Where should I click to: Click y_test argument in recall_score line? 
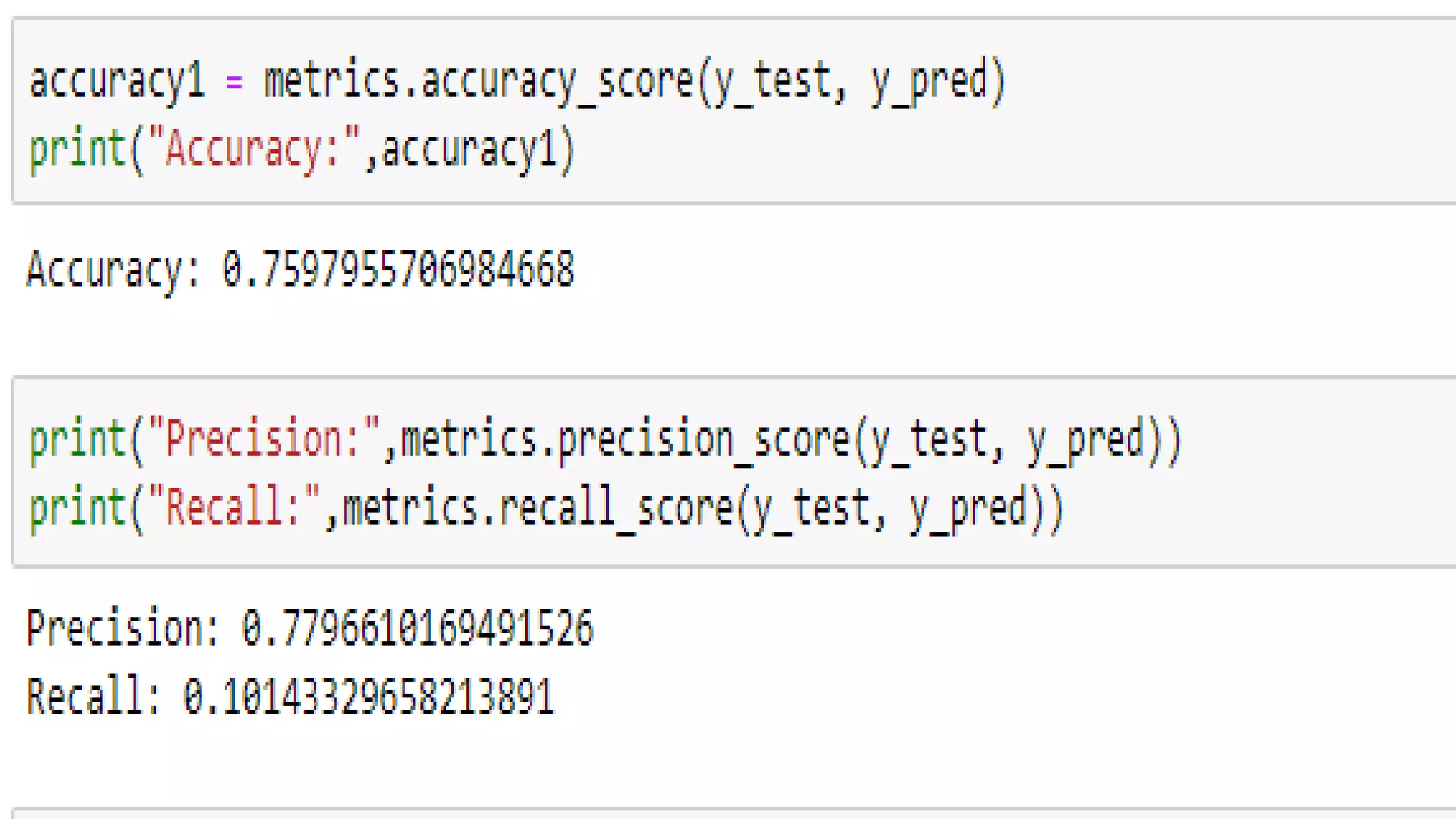810,508
